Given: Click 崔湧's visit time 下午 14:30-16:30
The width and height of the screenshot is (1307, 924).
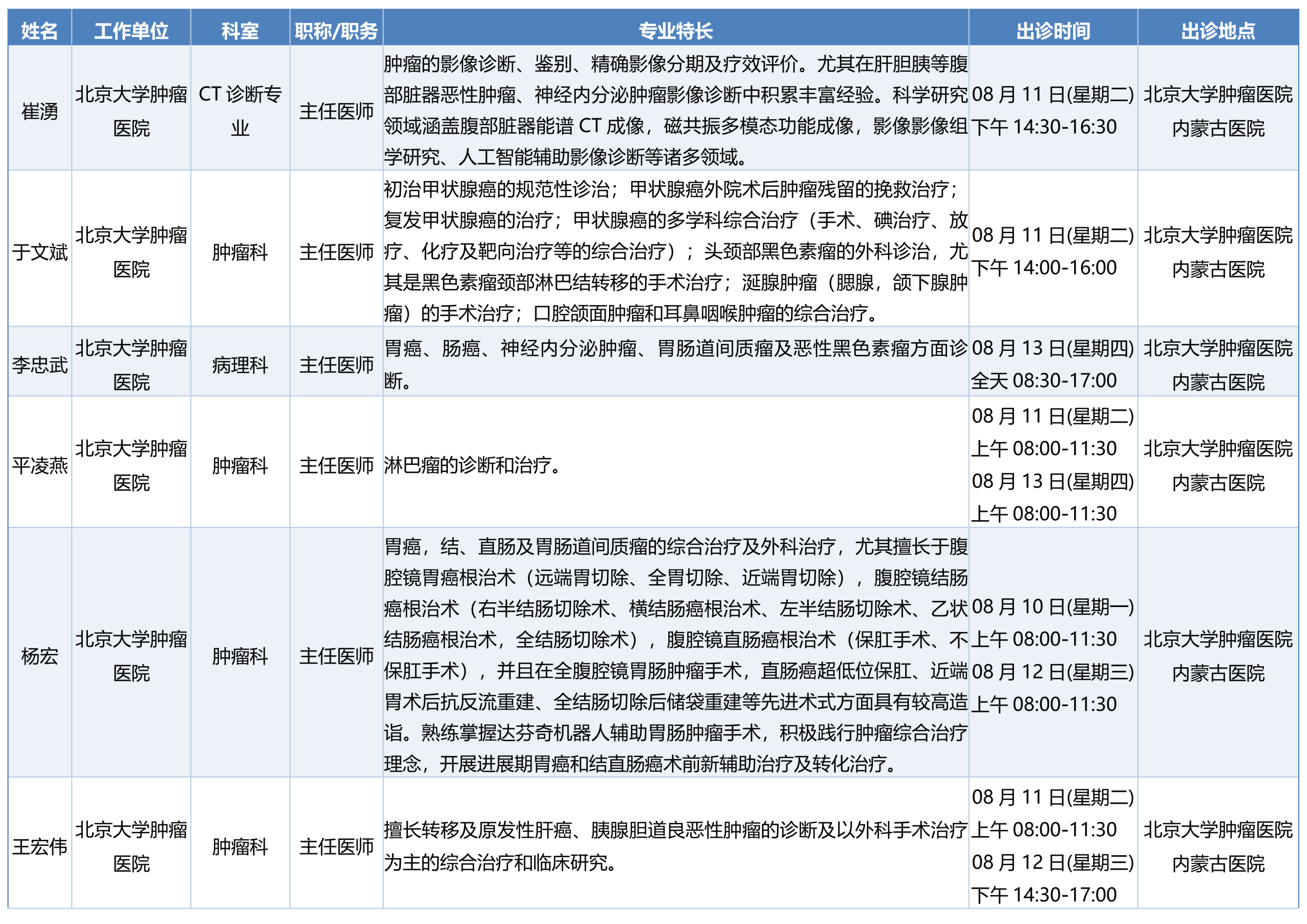Looking at the screenshot, I should pyautogui.click(x=1044, y=127).
